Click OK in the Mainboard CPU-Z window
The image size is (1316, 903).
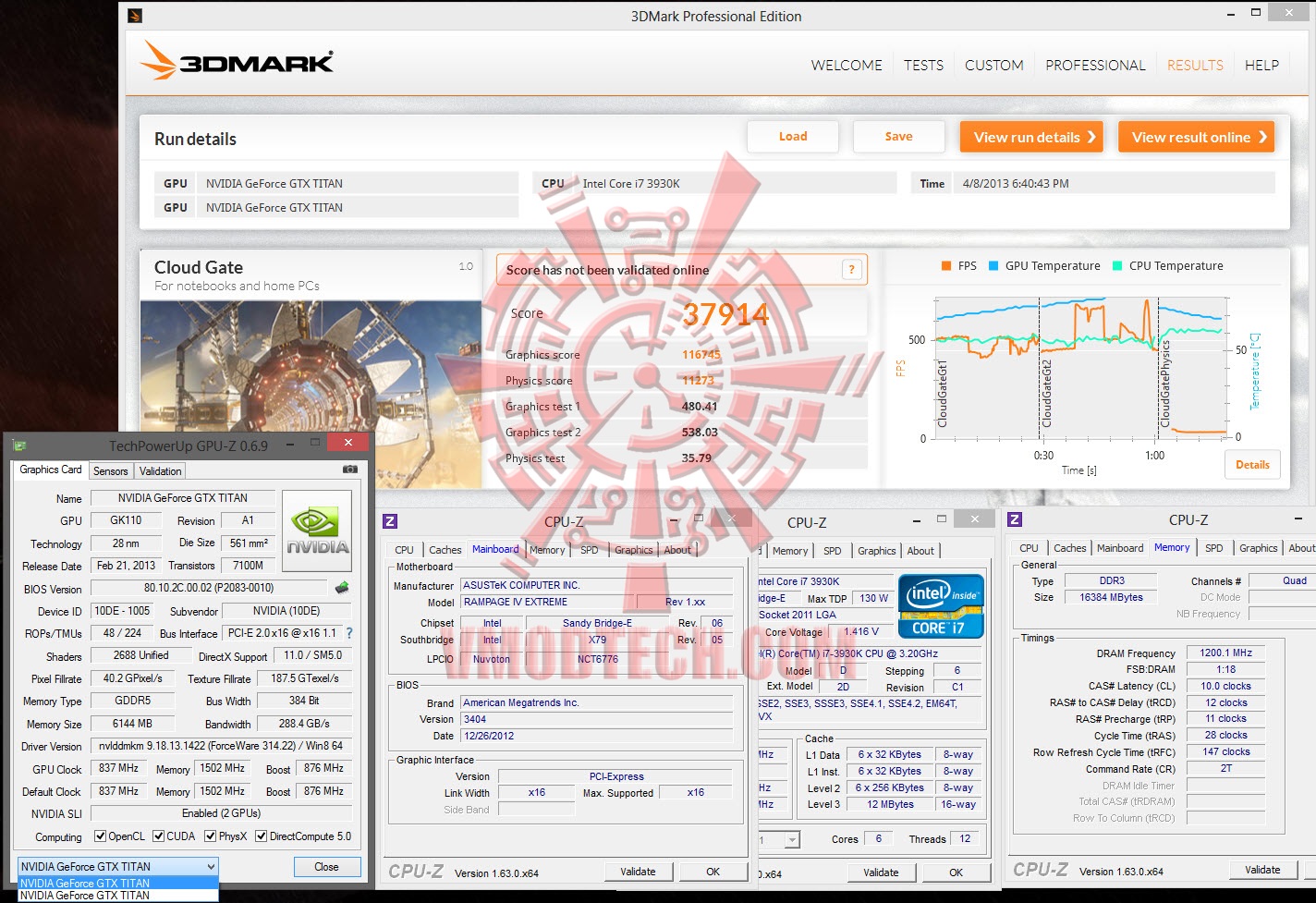coord(713,872)
